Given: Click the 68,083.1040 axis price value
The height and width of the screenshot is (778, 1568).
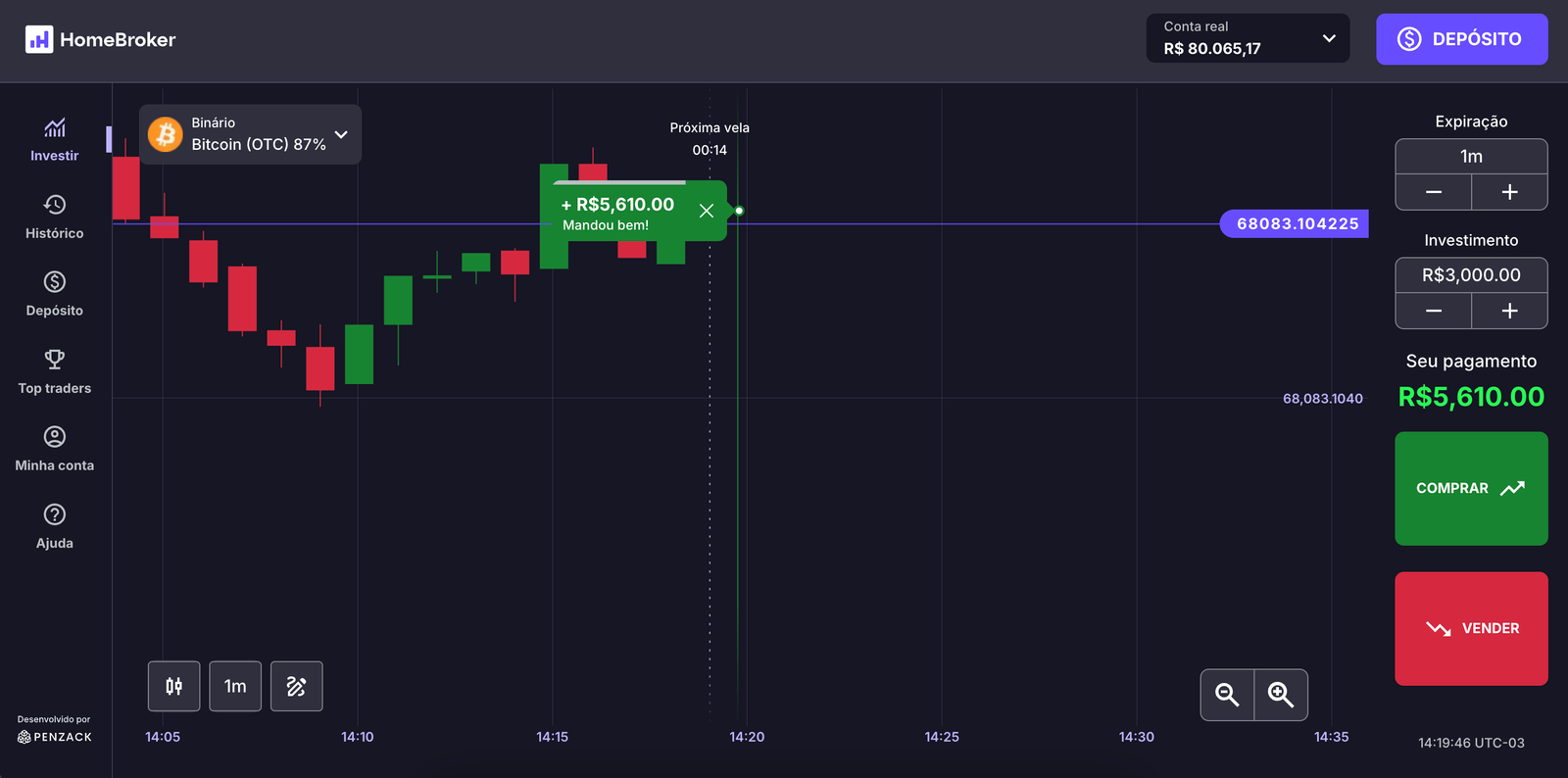Looking at the screenshot, I should tap(1323, 399).
